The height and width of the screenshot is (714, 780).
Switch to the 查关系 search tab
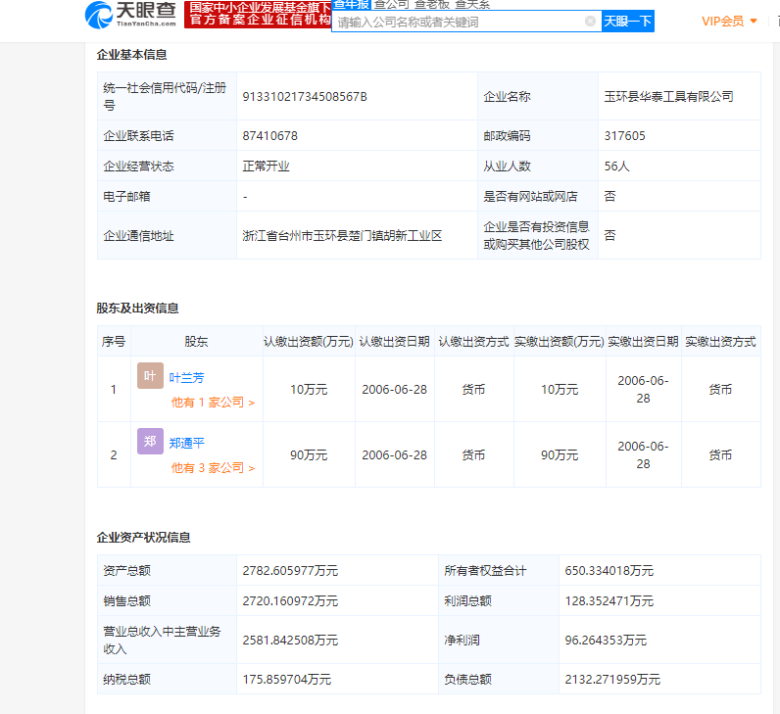[472, 5]
